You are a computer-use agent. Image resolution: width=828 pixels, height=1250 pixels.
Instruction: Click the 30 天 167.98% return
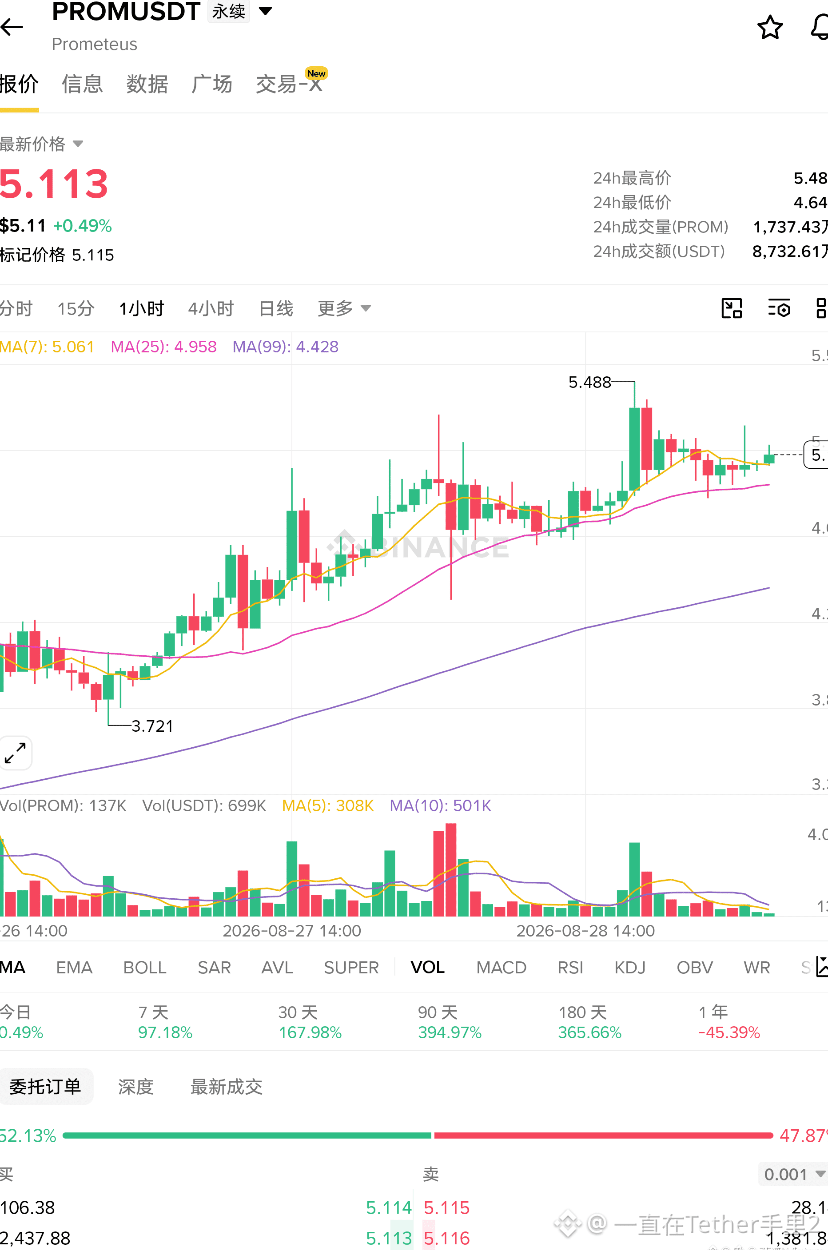point(310,1022)
